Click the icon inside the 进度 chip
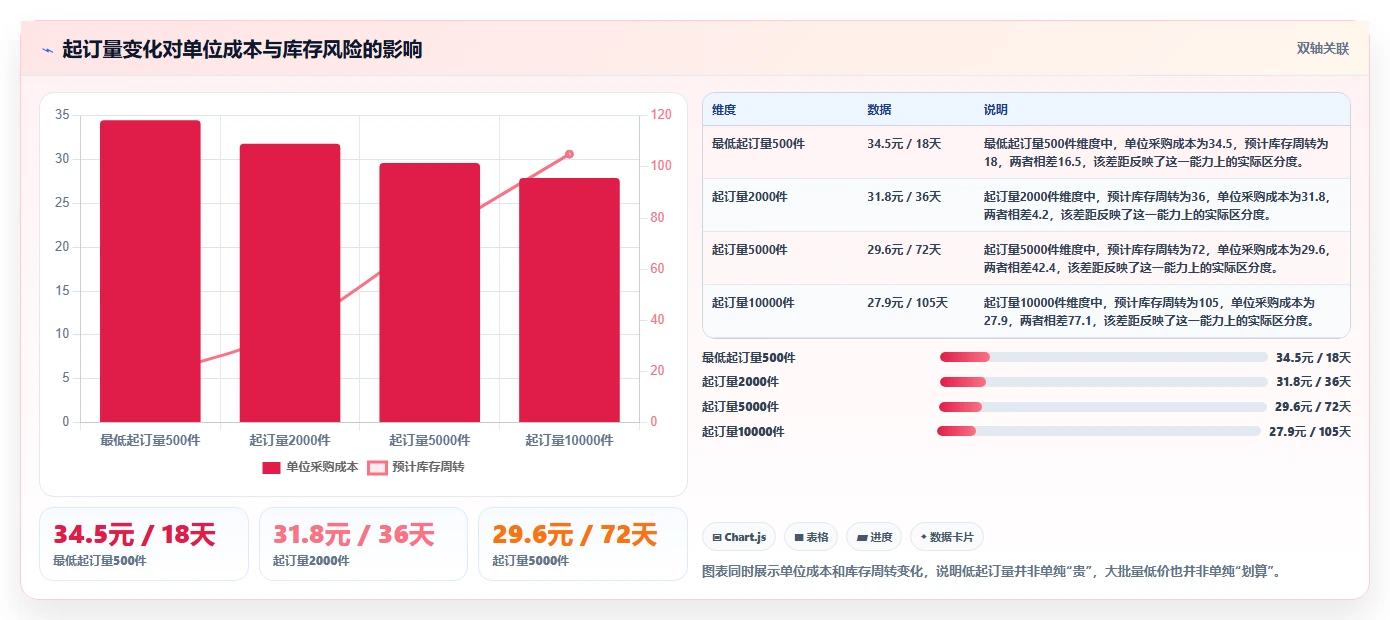The image size is (1390, 620). [x=862, y=537]
